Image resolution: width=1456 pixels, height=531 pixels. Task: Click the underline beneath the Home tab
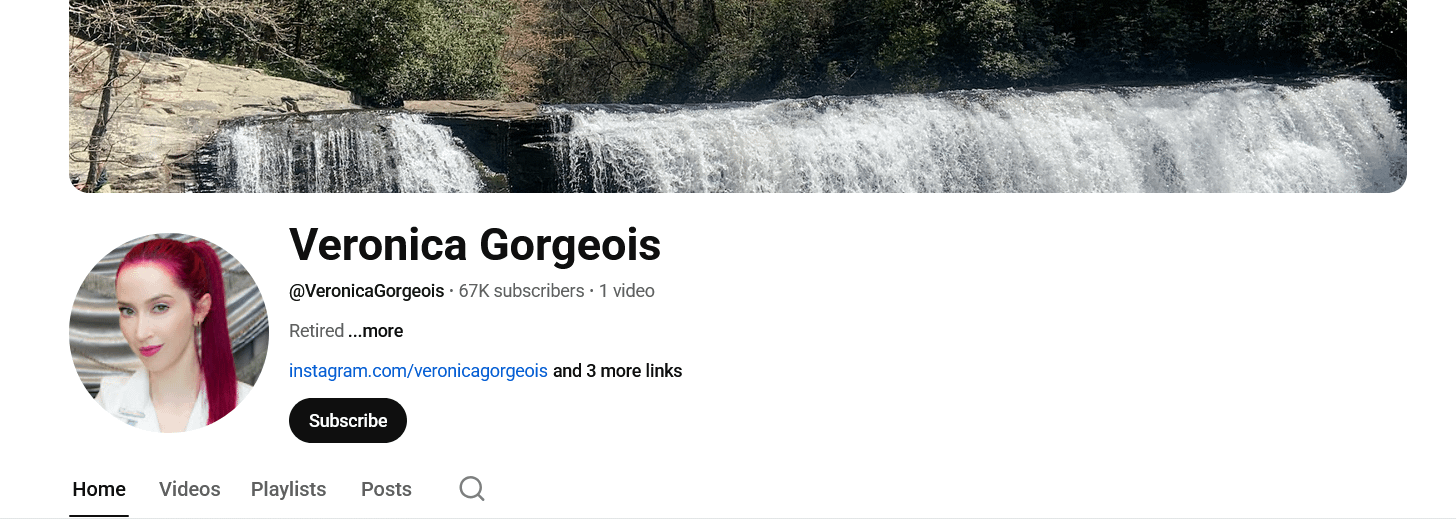99,515
